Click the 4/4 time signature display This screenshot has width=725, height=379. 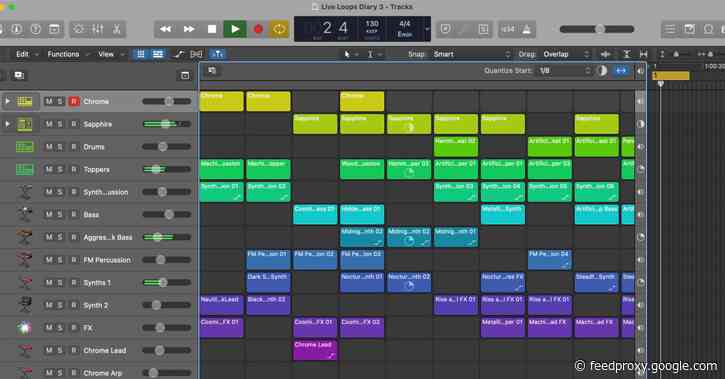(x=405, y=23)
